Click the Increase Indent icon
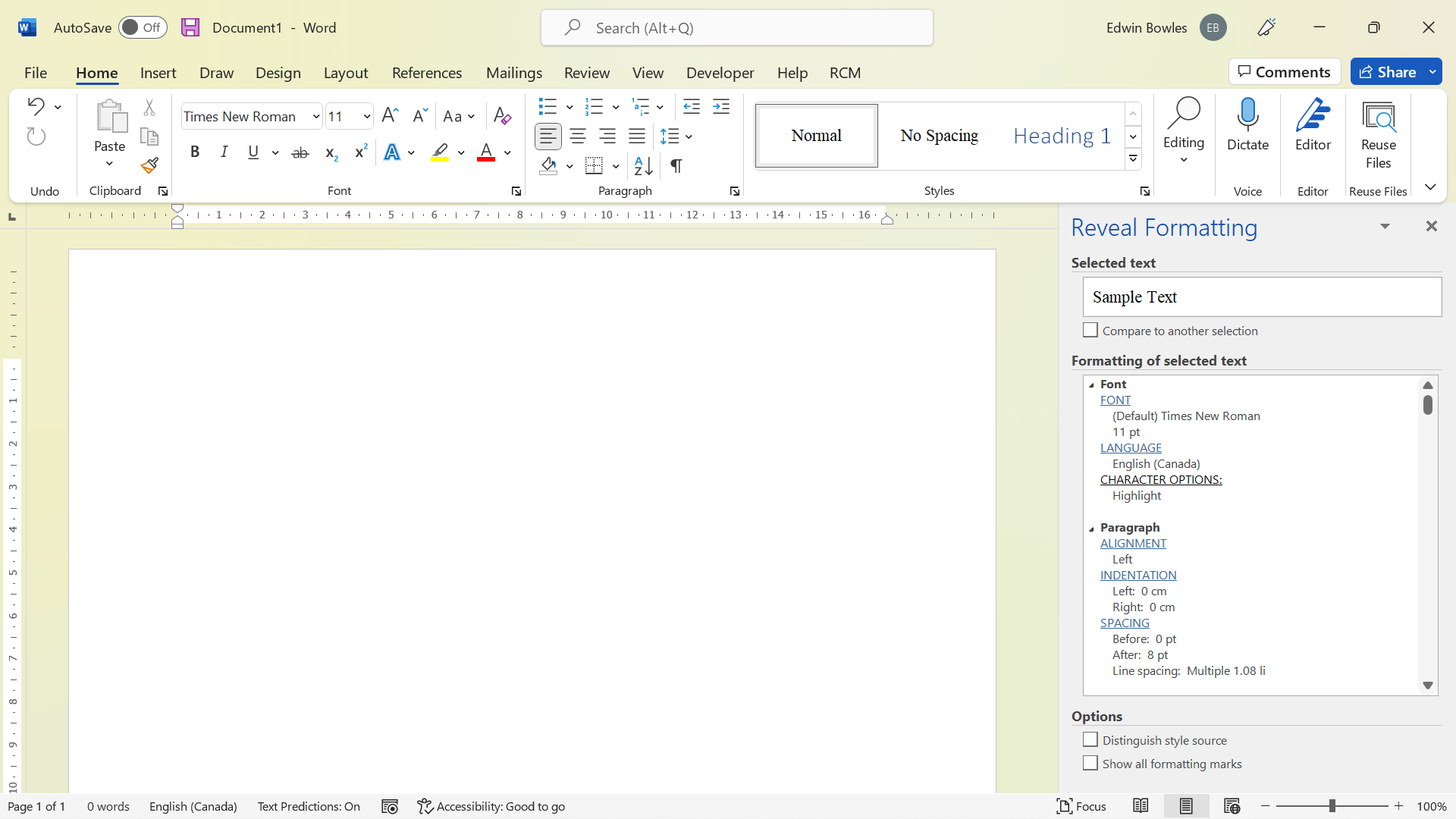 pos(720,106)
